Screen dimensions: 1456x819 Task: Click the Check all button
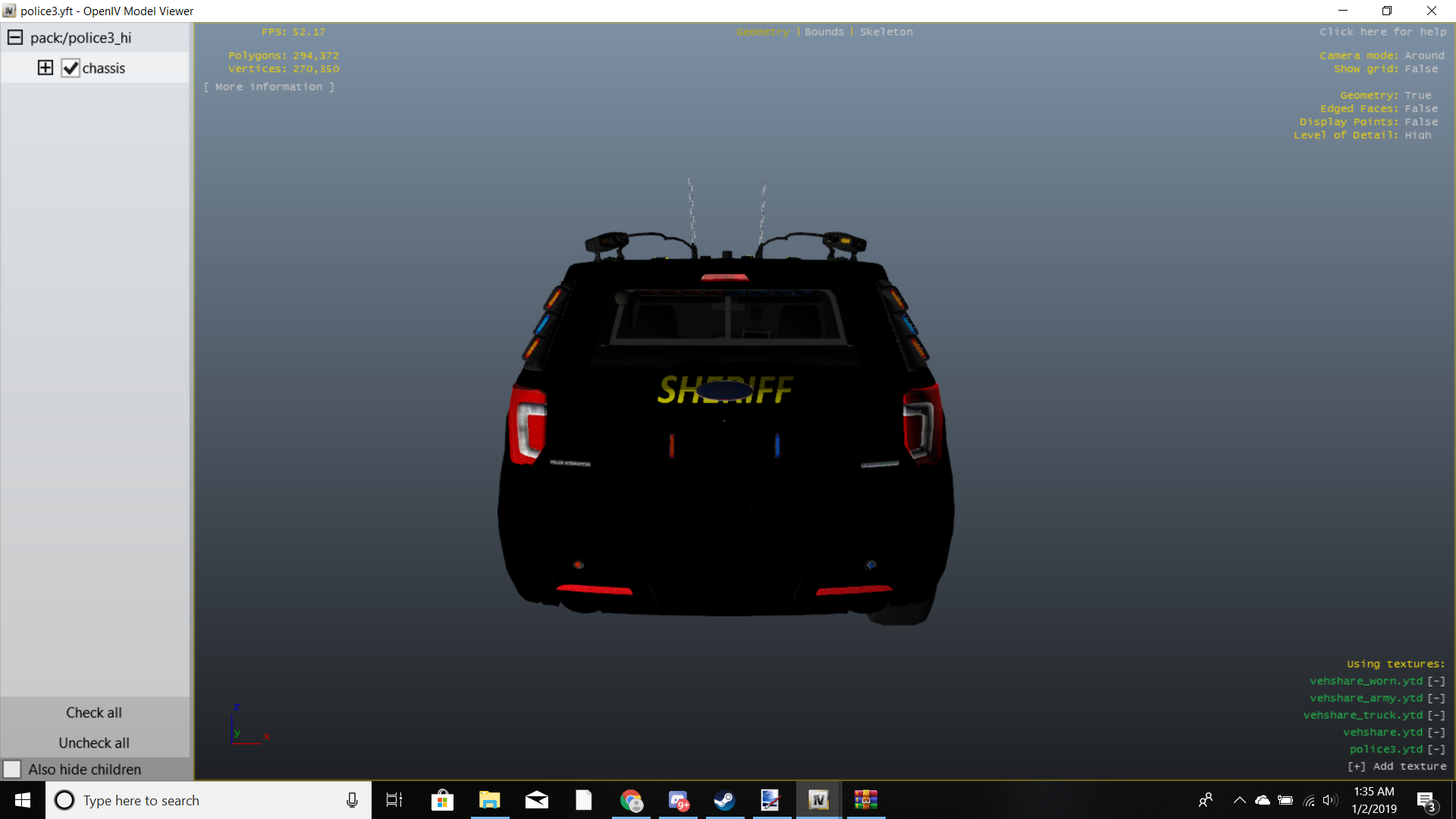[x=94, y=713]
